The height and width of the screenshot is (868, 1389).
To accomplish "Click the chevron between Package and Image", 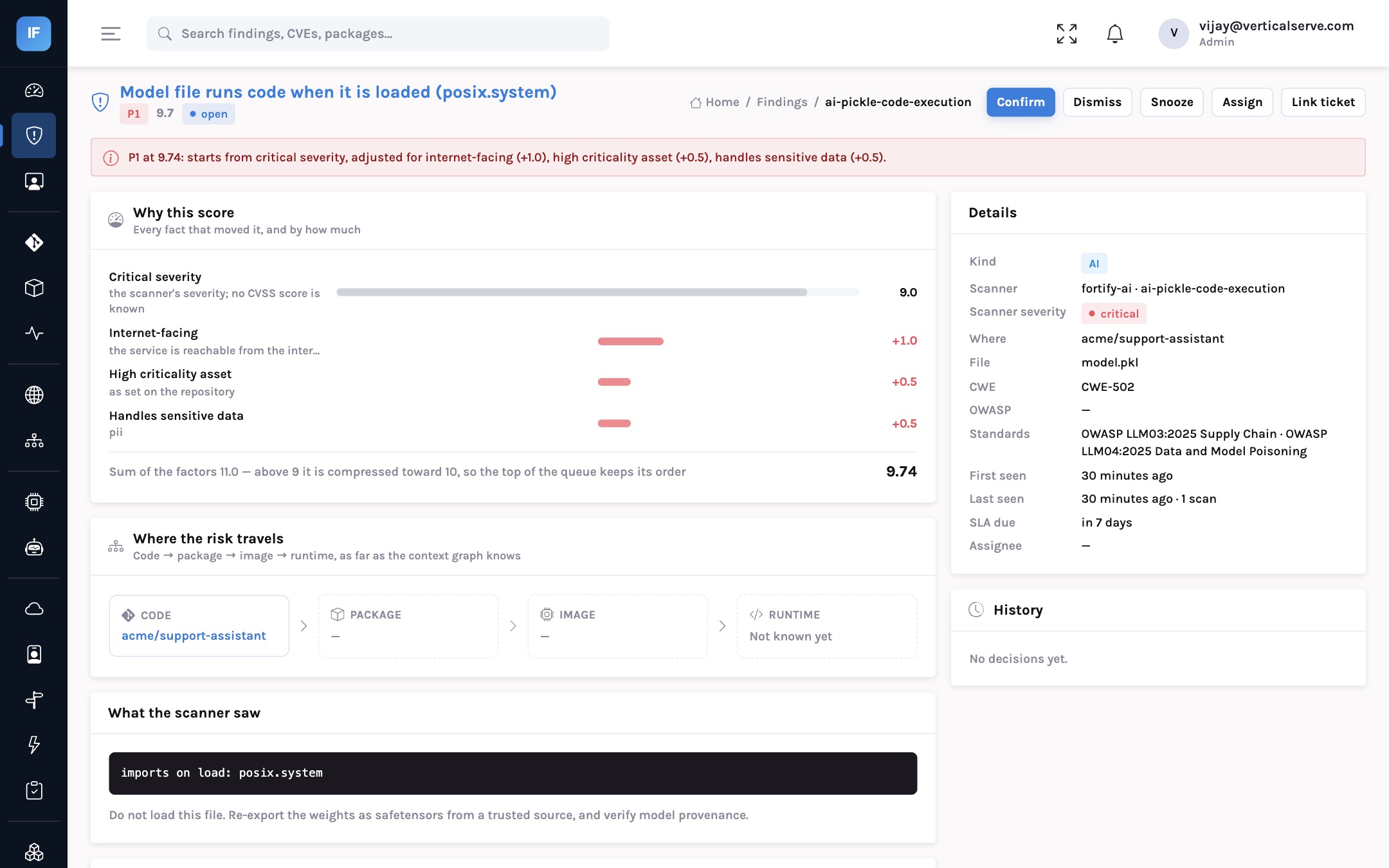I will point(513,626).
